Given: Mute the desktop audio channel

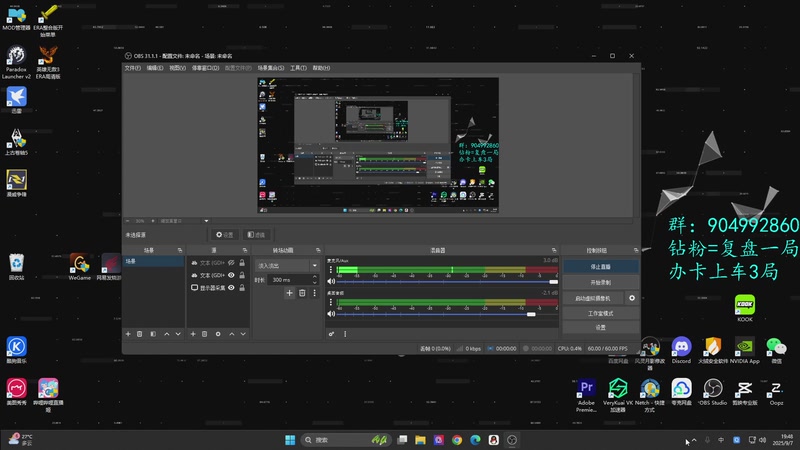Looking at the screenshot, I should pyautogui.click(x=331, y=314).
